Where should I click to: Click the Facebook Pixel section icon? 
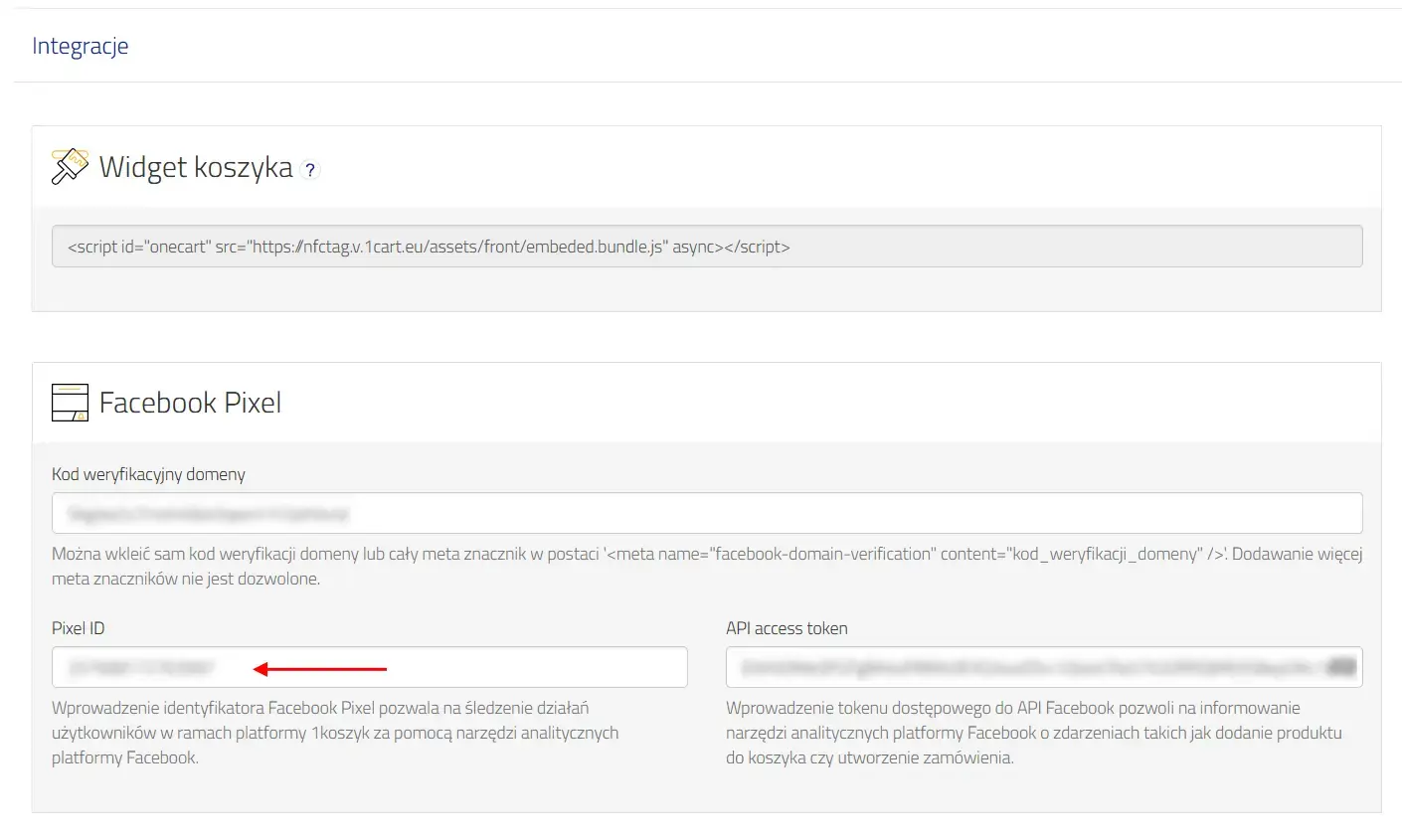click(x=70, y=403)
